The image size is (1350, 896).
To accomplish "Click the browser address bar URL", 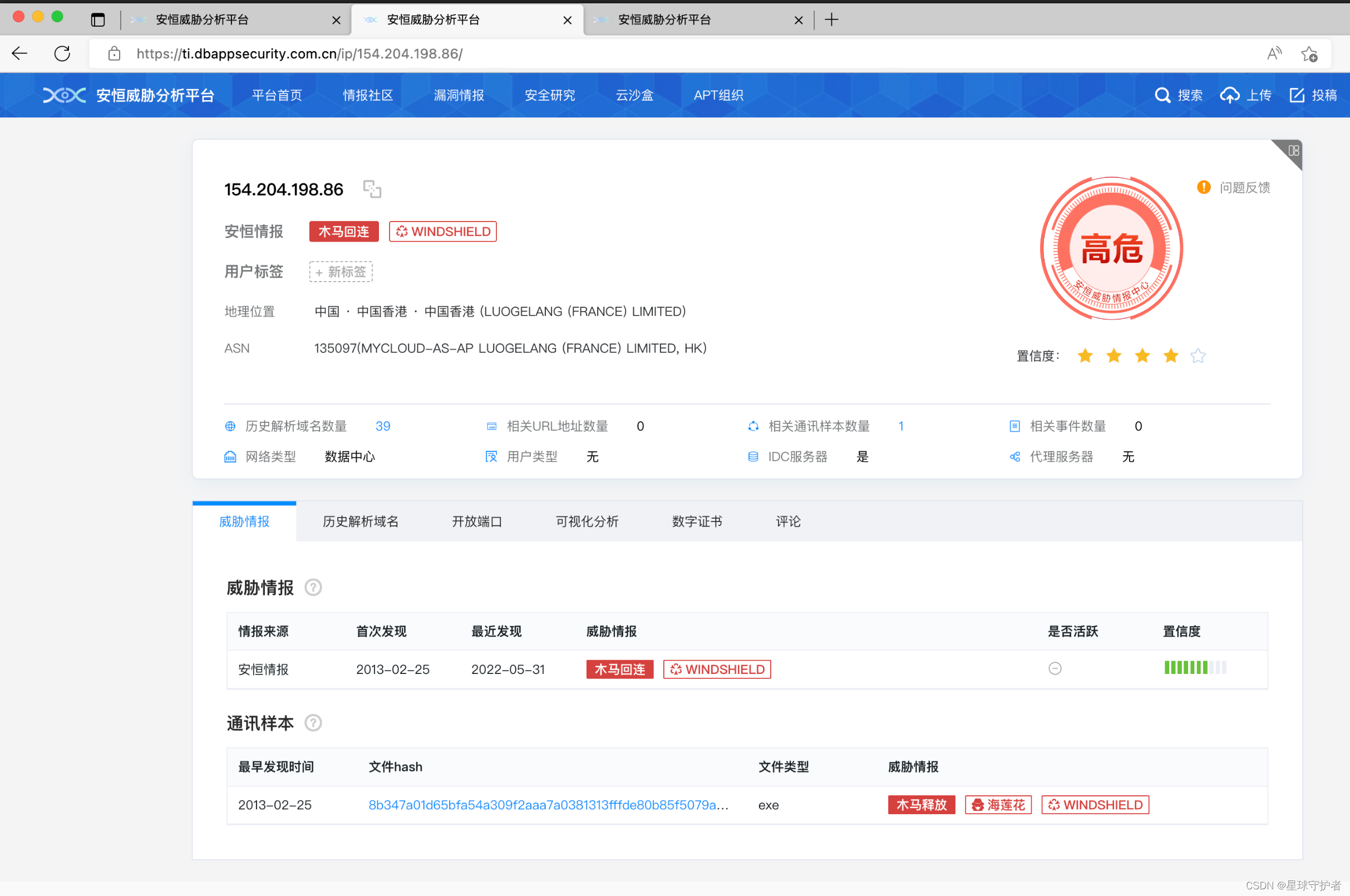I will coord(299,54).
